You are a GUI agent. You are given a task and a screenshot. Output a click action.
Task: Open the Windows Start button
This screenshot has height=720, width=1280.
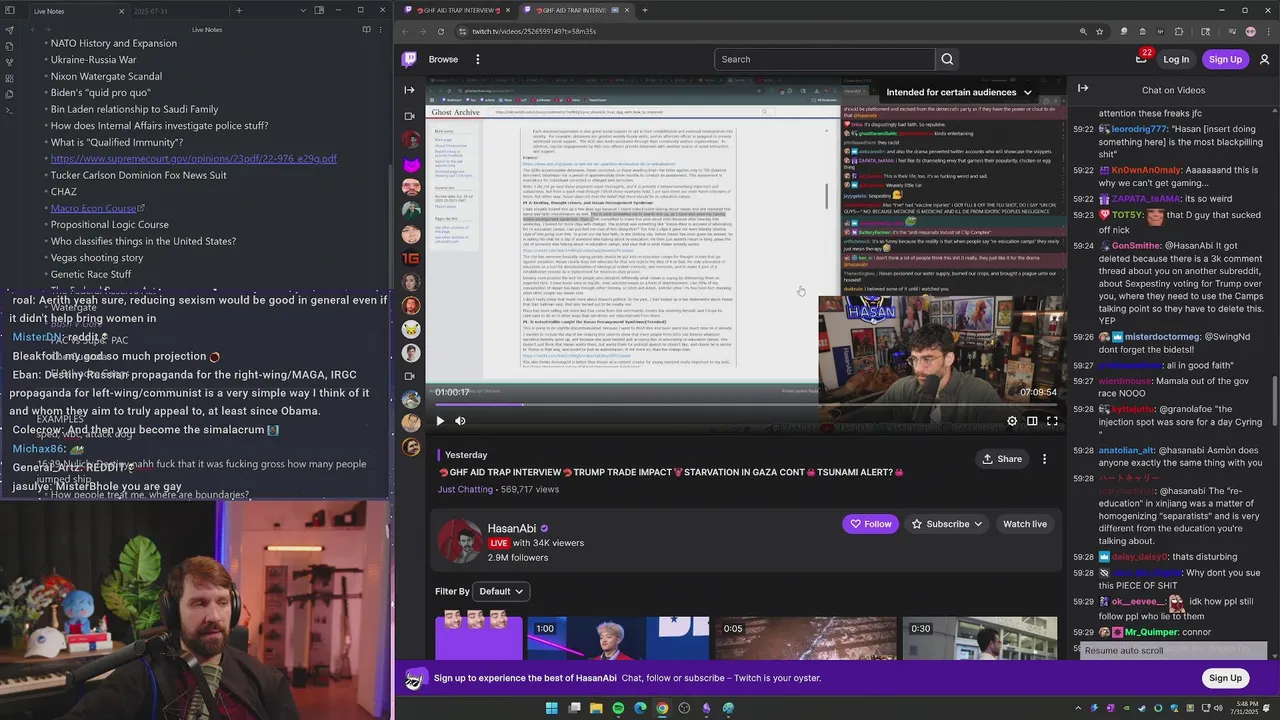551,708
